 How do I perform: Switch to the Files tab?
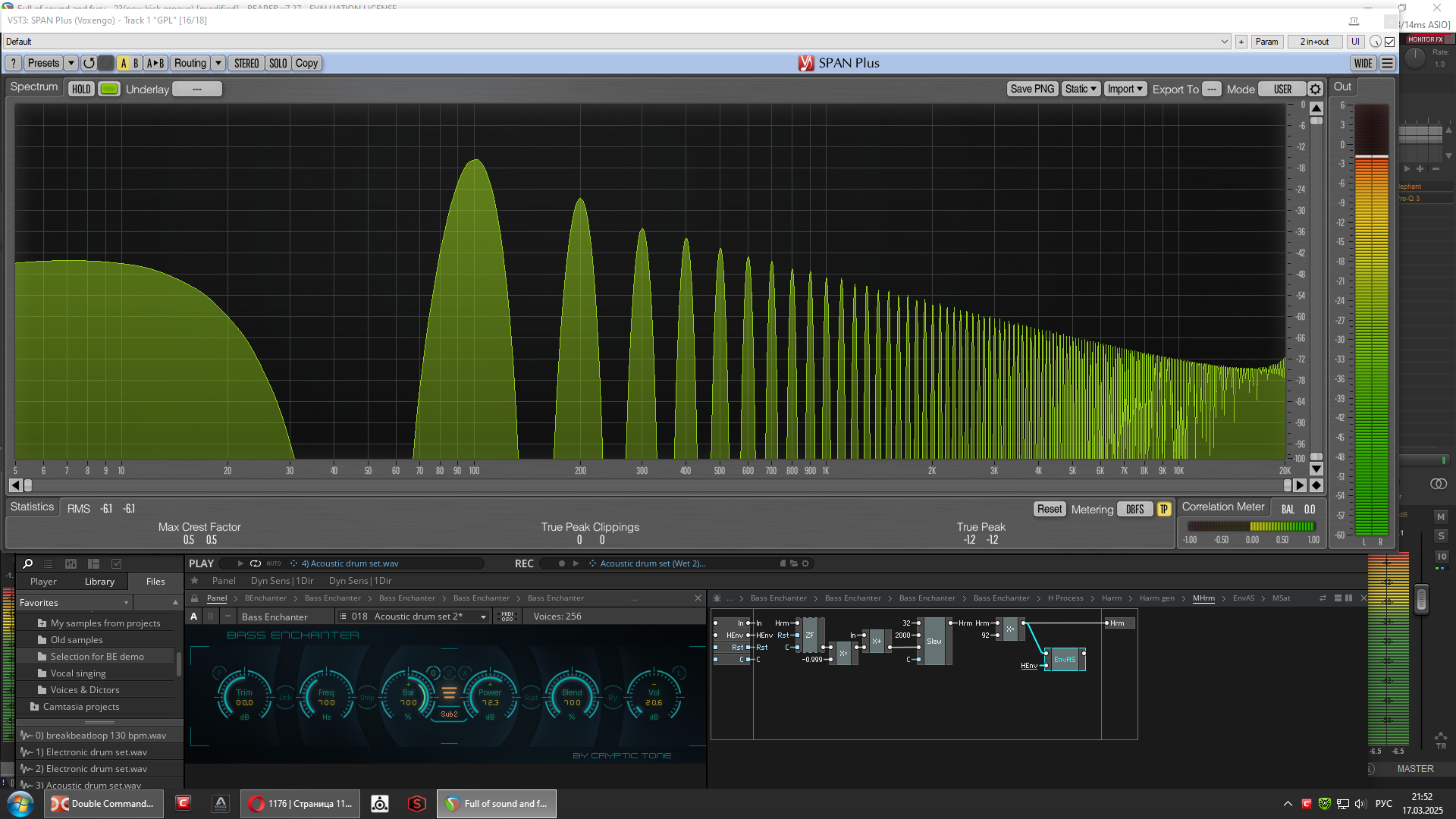point(155,582)
